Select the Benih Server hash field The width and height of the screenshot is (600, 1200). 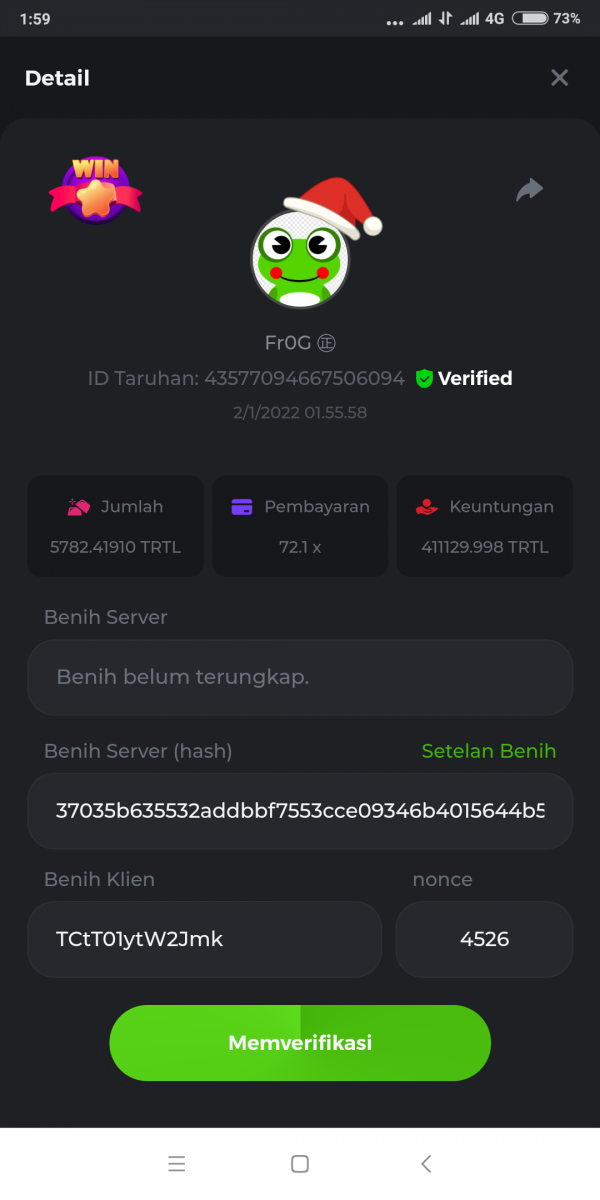300,811
